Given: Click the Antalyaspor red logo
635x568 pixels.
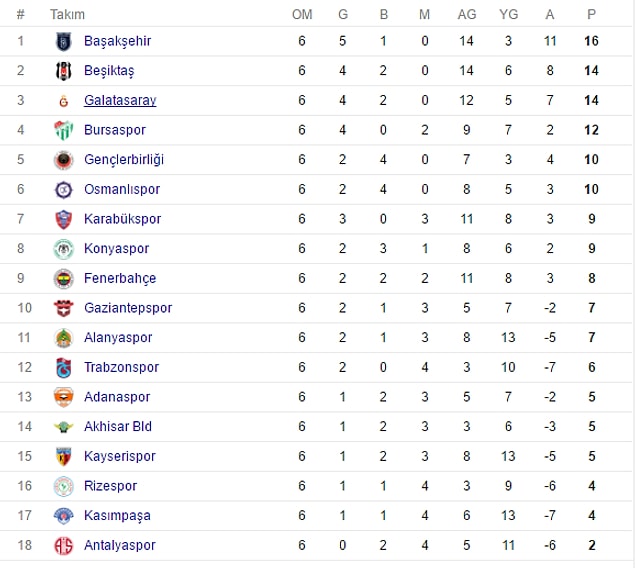Looking at the screenshot, I should (x=64, y=545).
